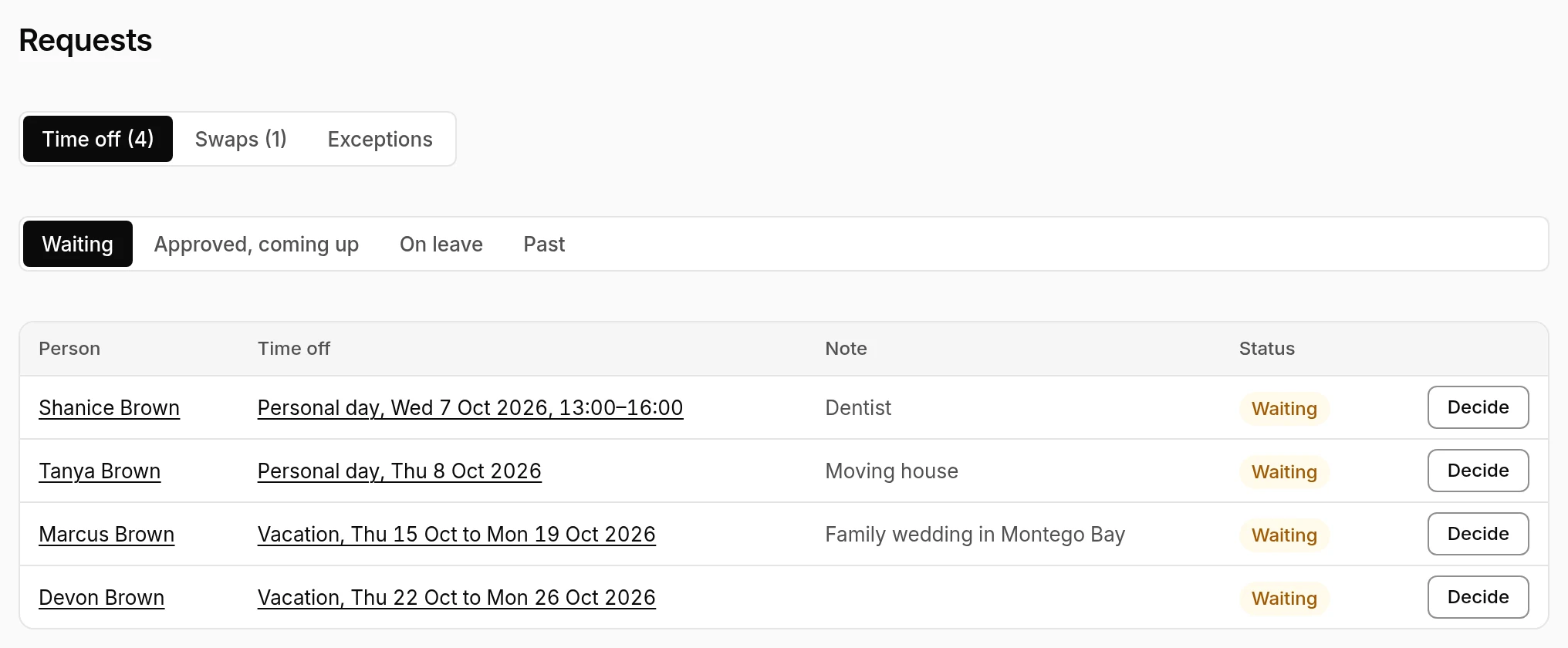
Task: Click the Waiting status badge in Marcus's row
Action: pos(1284,535)
